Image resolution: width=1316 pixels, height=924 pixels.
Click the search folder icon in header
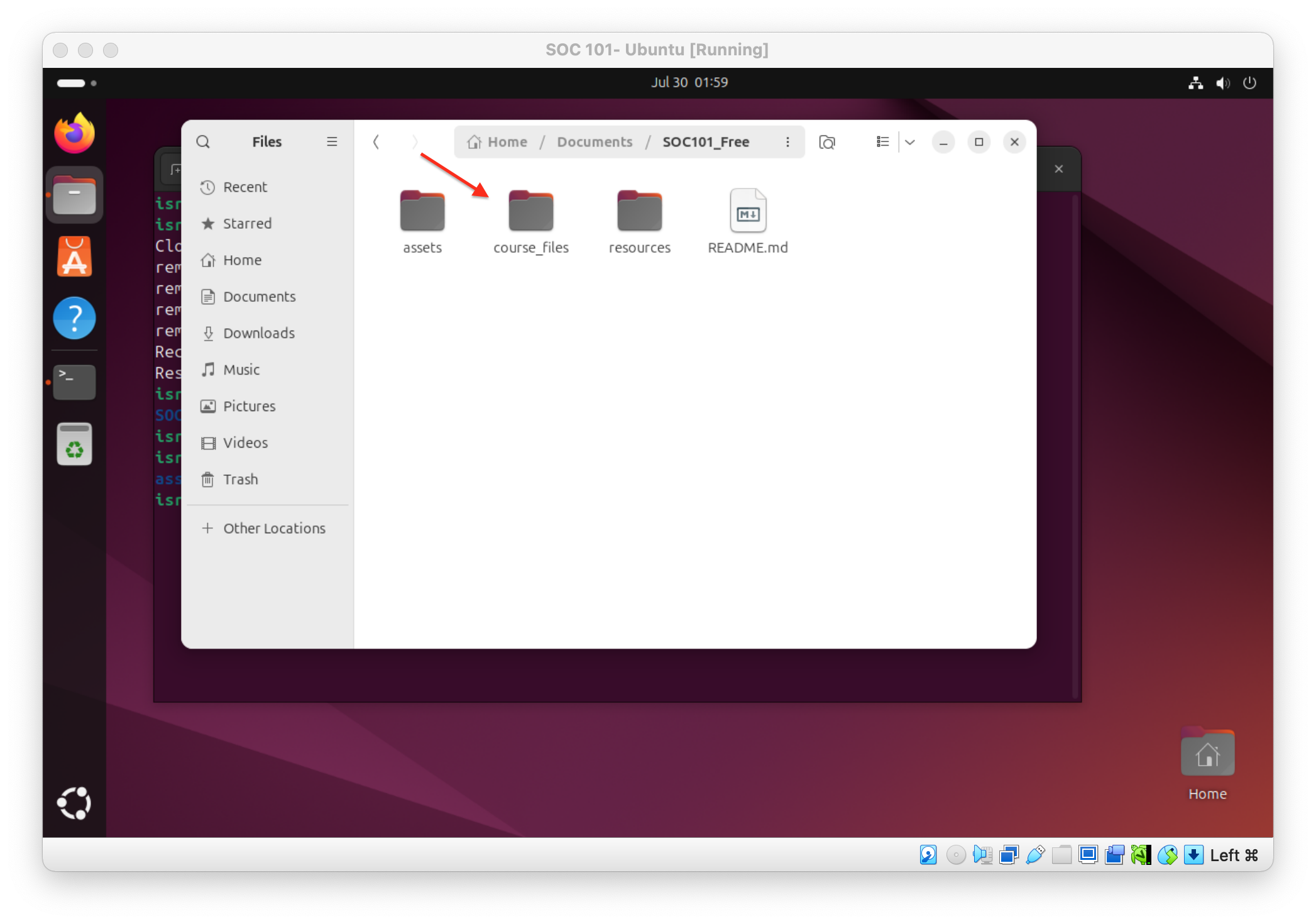coord(827,142)
